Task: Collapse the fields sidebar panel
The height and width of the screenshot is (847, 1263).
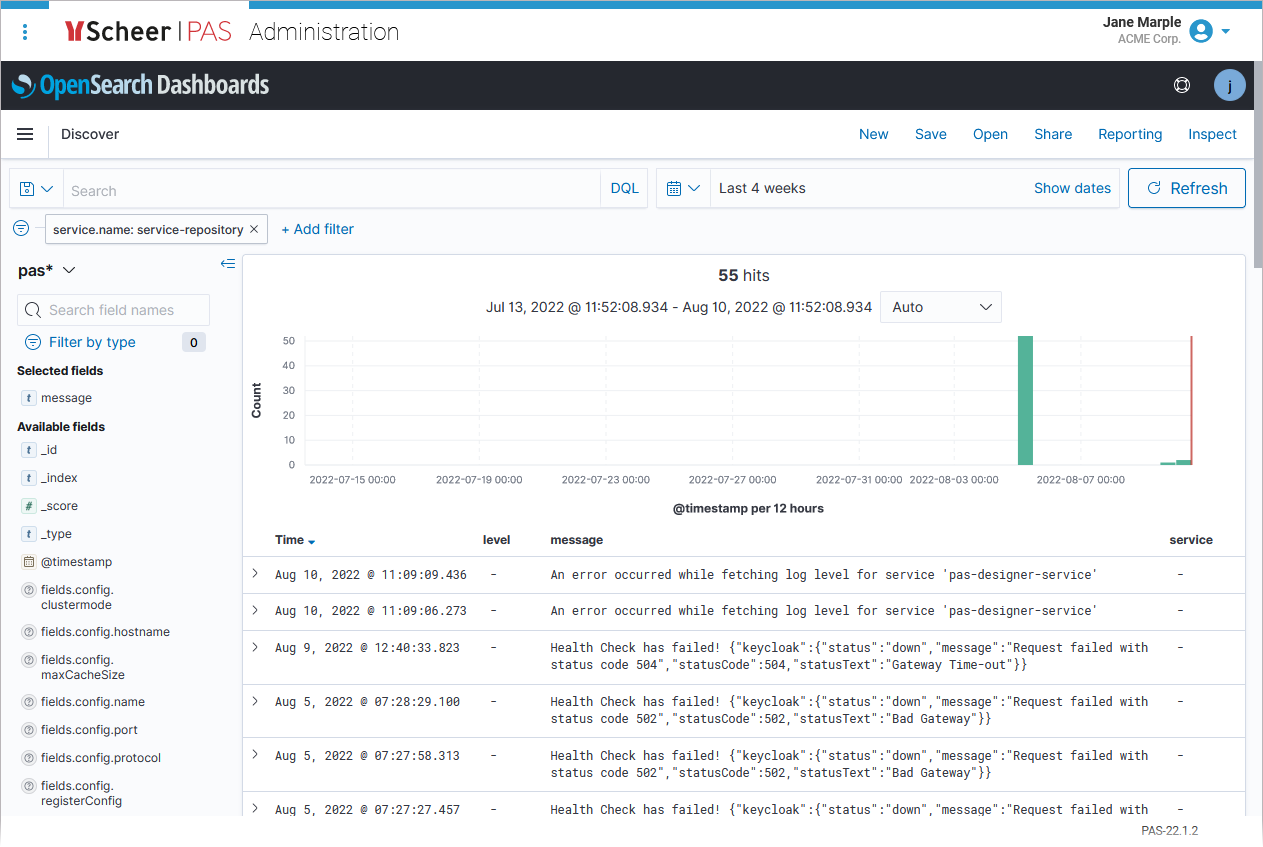Action: tap(228, 264)
